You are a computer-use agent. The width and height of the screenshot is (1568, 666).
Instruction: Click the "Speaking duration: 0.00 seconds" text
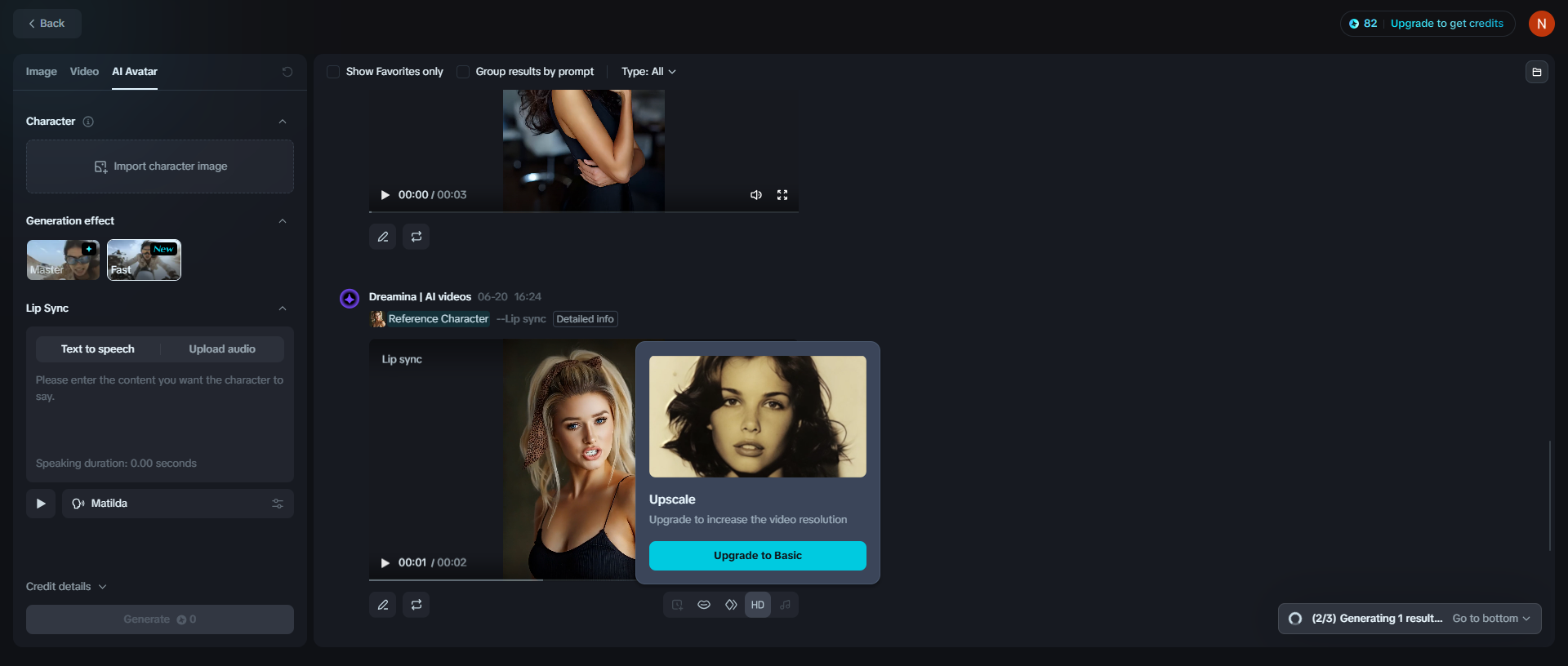pos(116,464)
